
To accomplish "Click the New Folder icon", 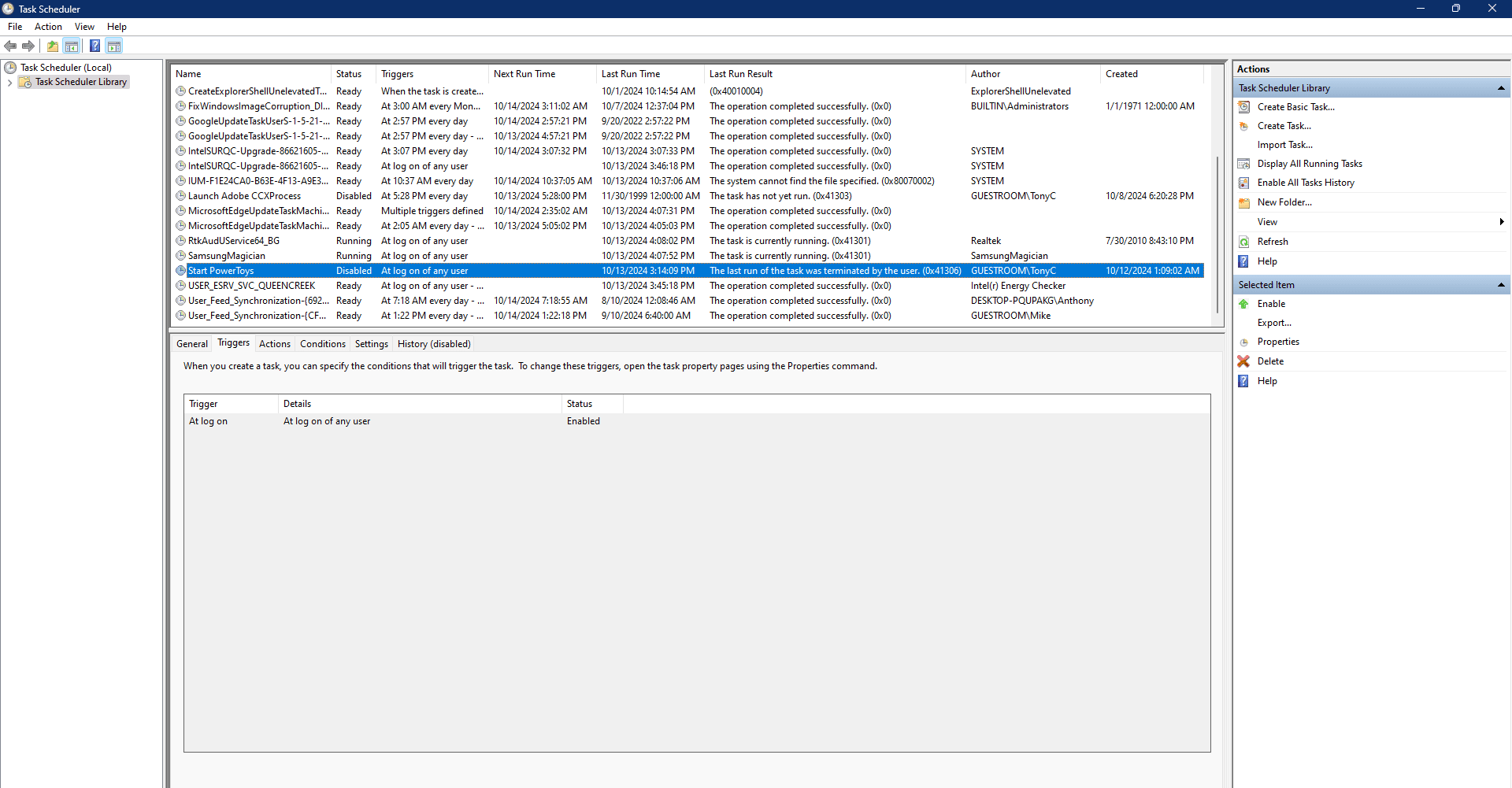I will pos(1244,202).
